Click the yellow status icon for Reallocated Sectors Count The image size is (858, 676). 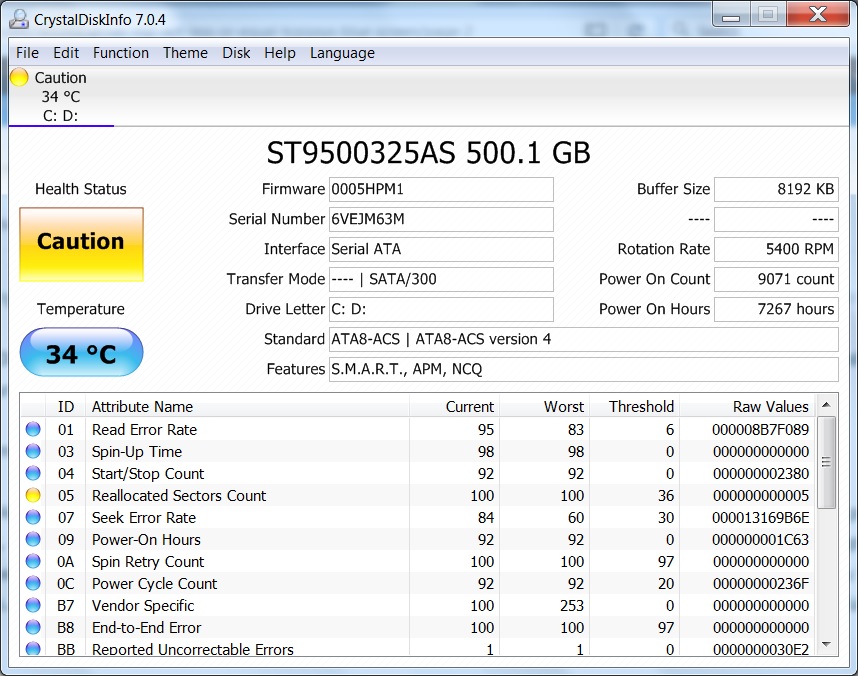coord(33,495)
